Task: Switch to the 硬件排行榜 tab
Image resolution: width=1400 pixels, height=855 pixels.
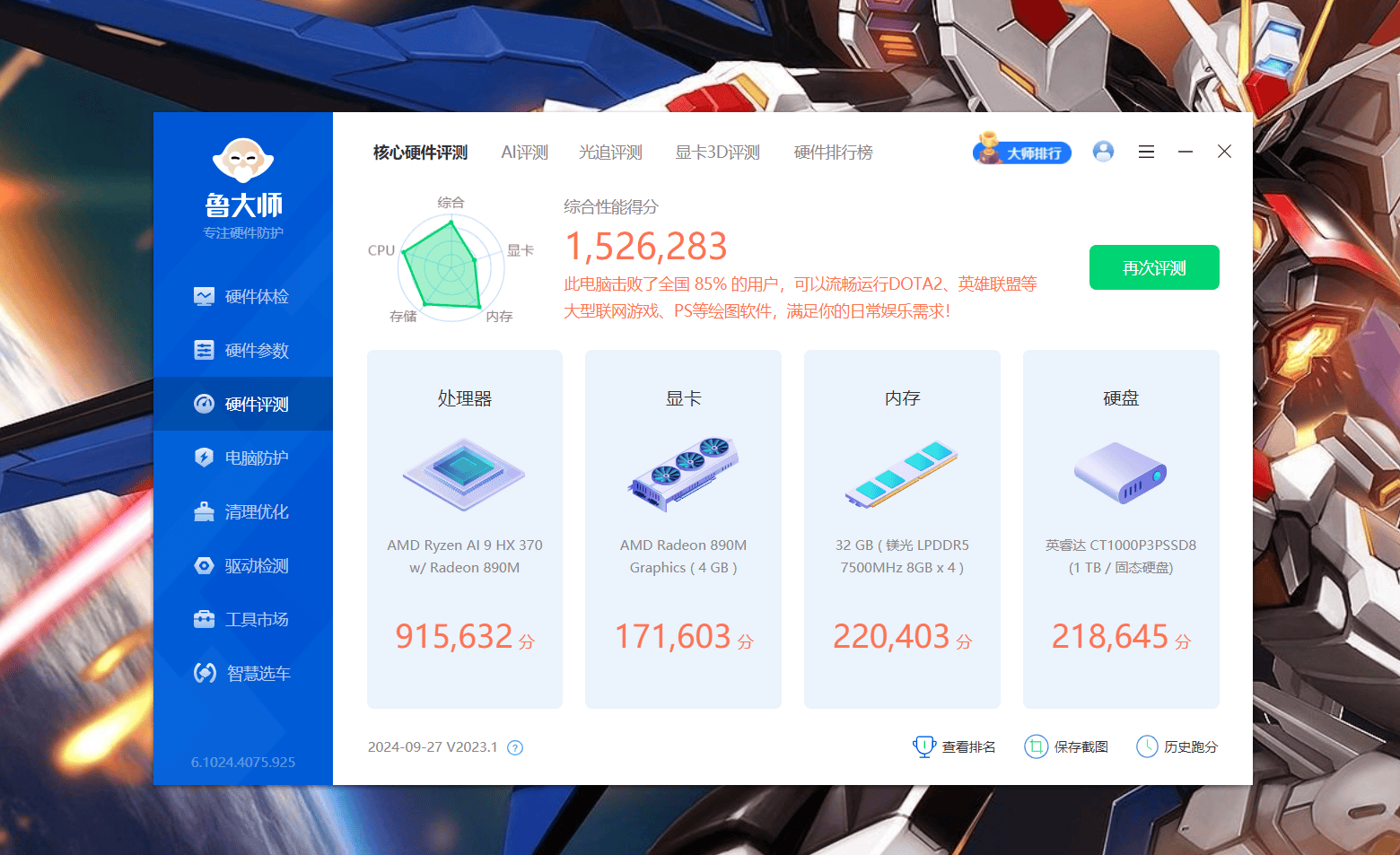Action: [x=834, y=153]
